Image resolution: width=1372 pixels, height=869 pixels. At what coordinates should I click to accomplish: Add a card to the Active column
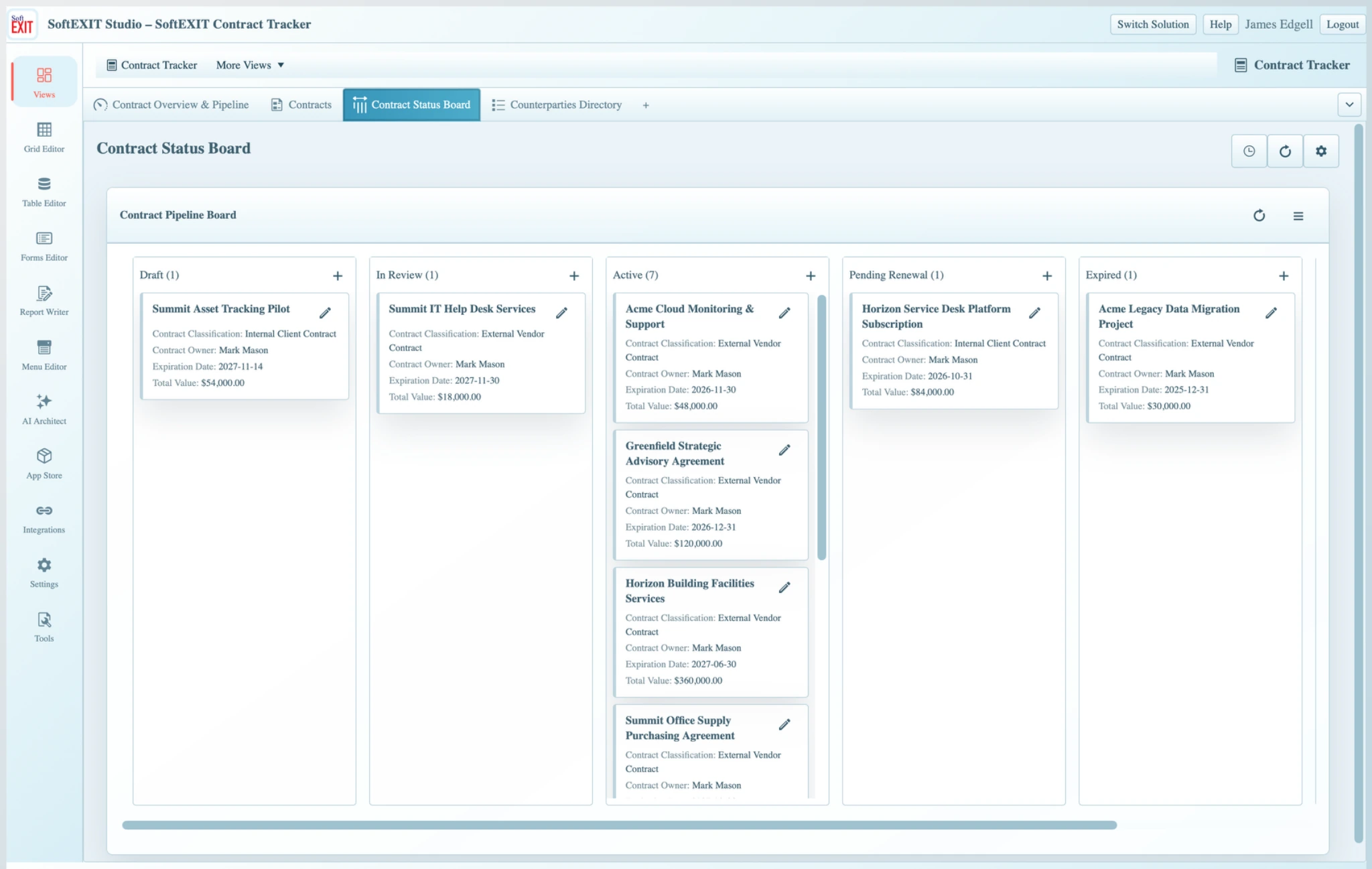[811, 276]
